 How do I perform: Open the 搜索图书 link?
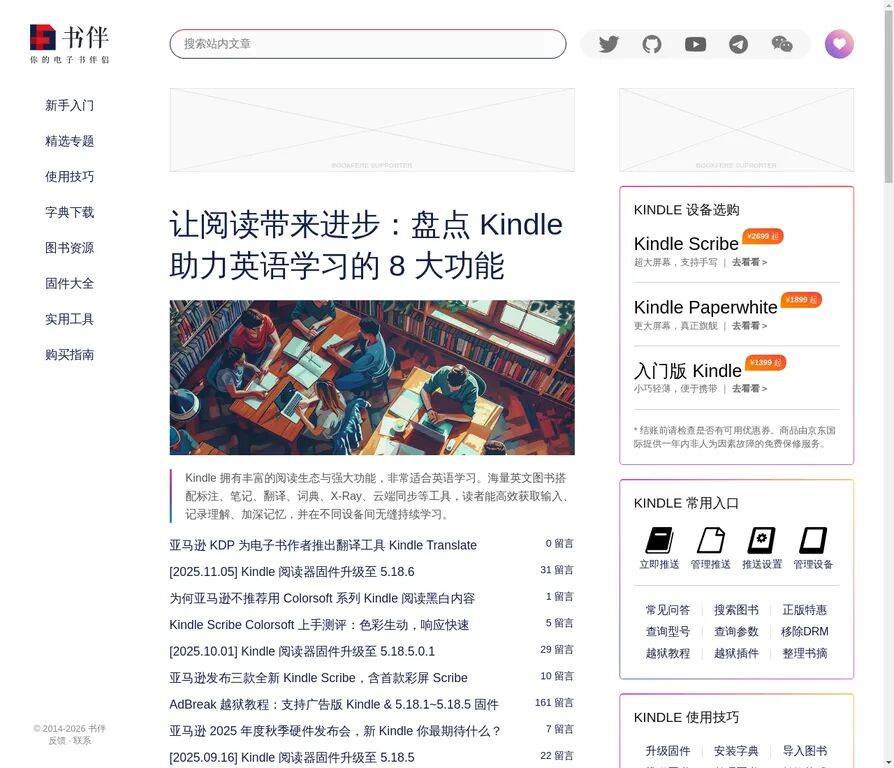pos(736,610)
